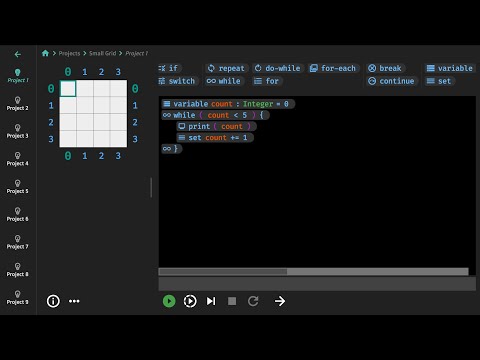Image resolution: width=480 pixels, height=360 pixels.
Task: Run the program with green play button
Action: (x=169, y=301)
